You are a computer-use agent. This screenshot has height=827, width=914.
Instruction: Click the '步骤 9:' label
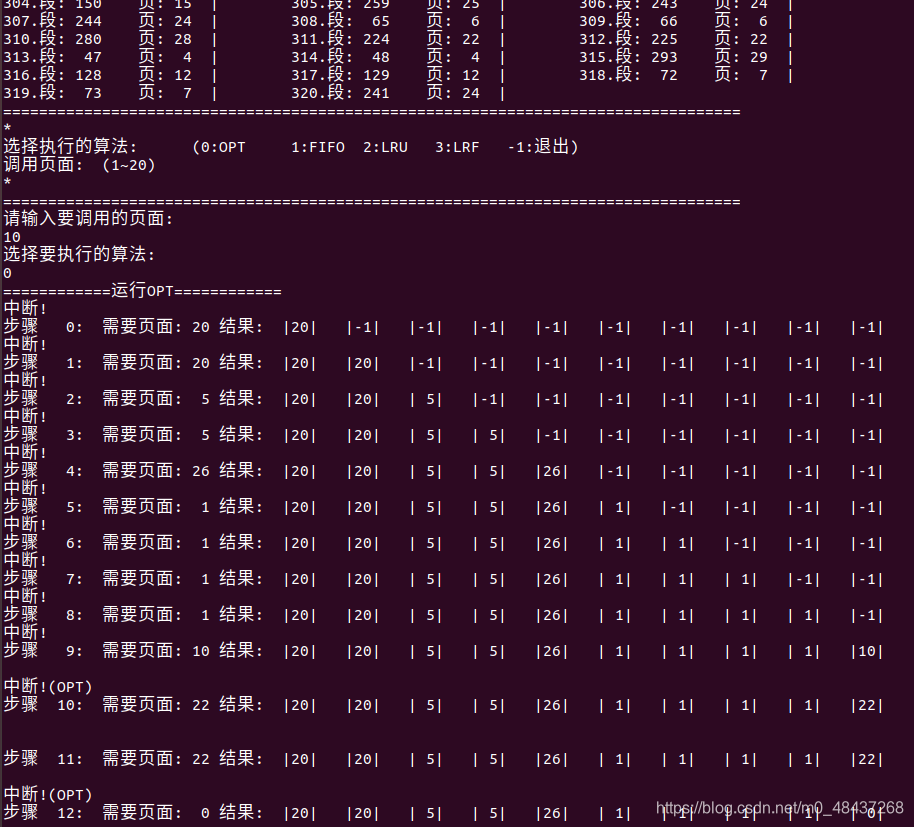pyautogui.click(x=43, y=651)
